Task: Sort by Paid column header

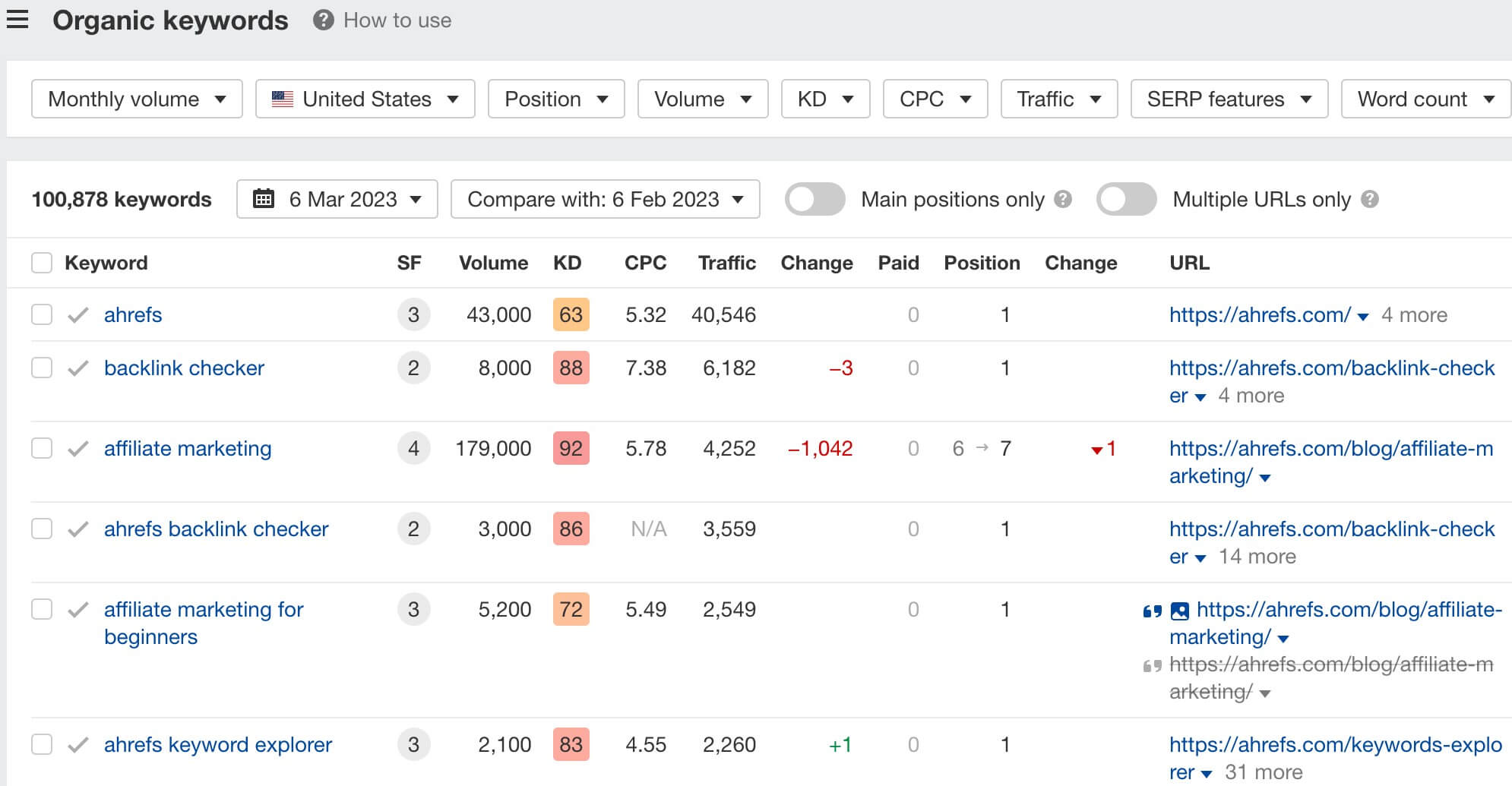Action: (898, 263)
